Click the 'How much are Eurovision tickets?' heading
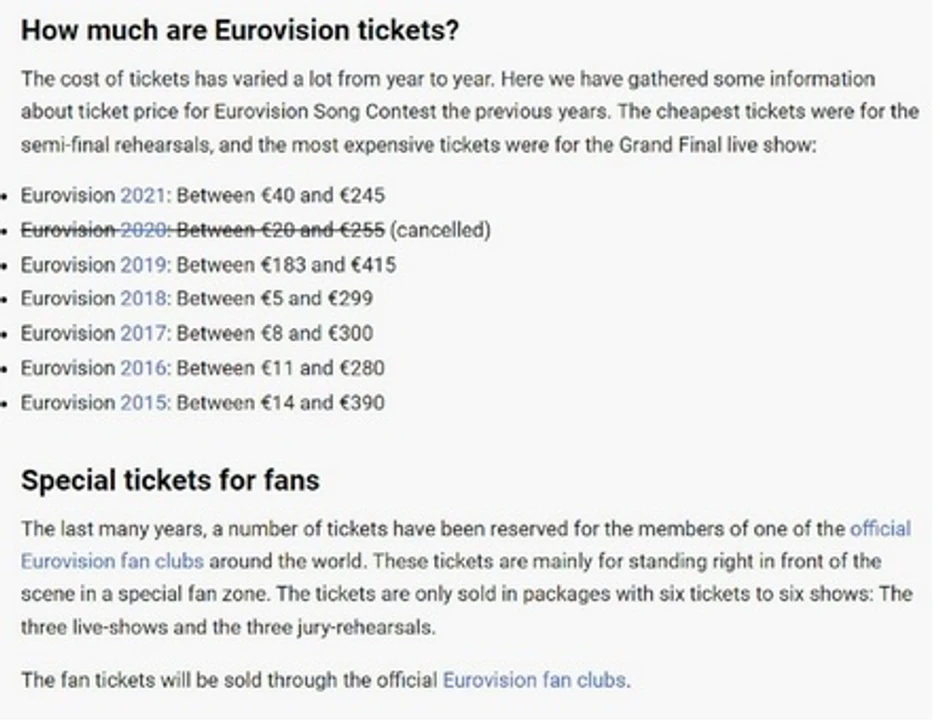This screenshot has width=940, height=721. [x=240, y=30]
